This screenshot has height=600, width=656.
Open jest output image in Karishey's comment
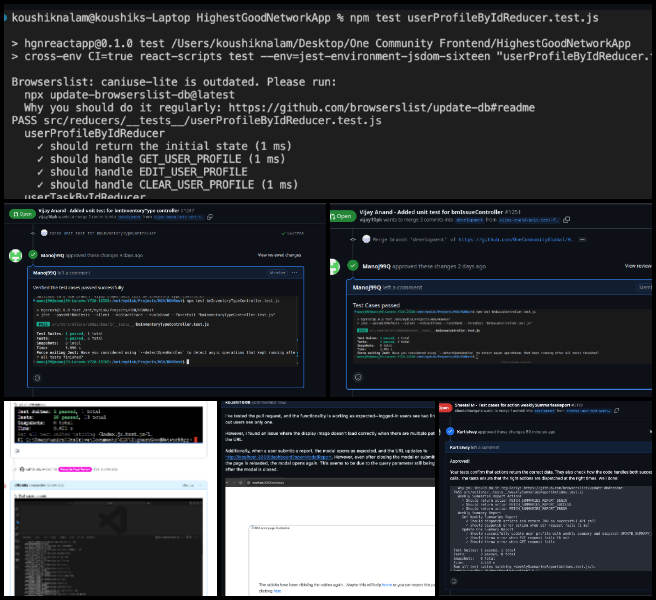(551, 528)
